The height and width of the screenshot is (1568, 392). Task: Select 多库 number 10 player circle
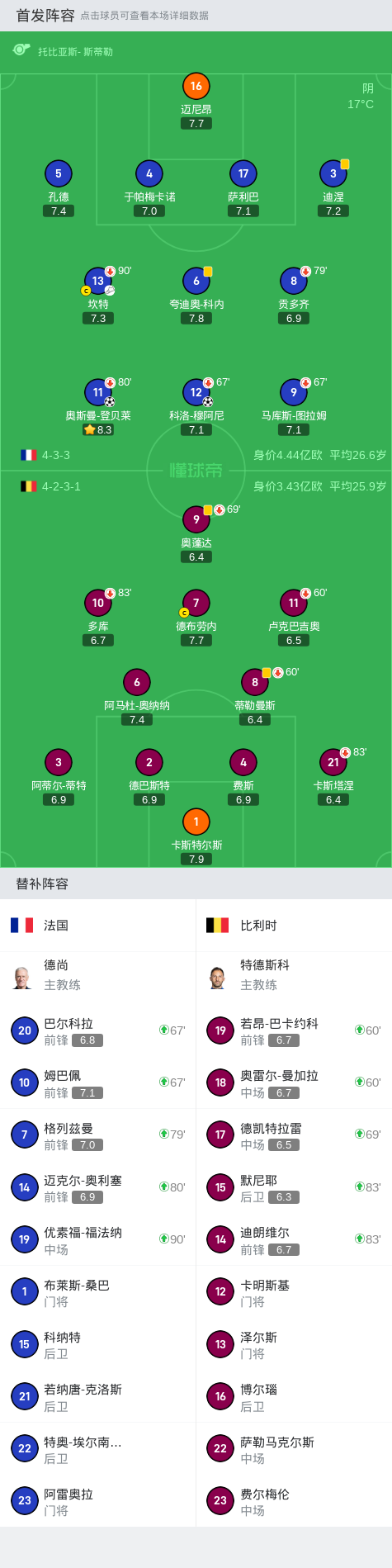(98, 603)
